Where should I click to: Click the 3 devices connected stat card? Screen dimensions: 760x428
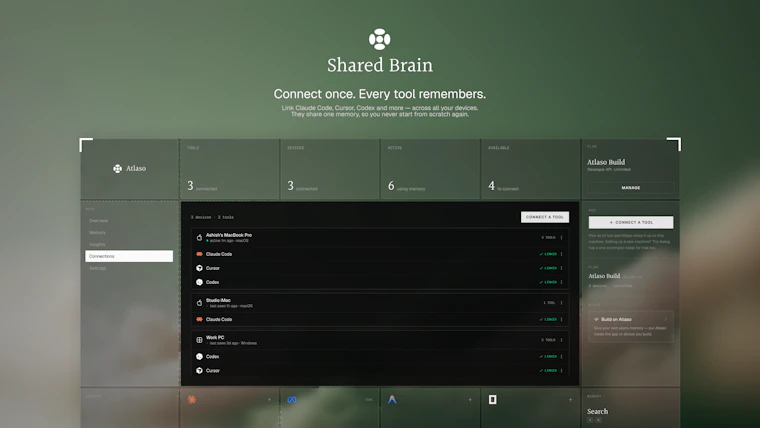330,169
